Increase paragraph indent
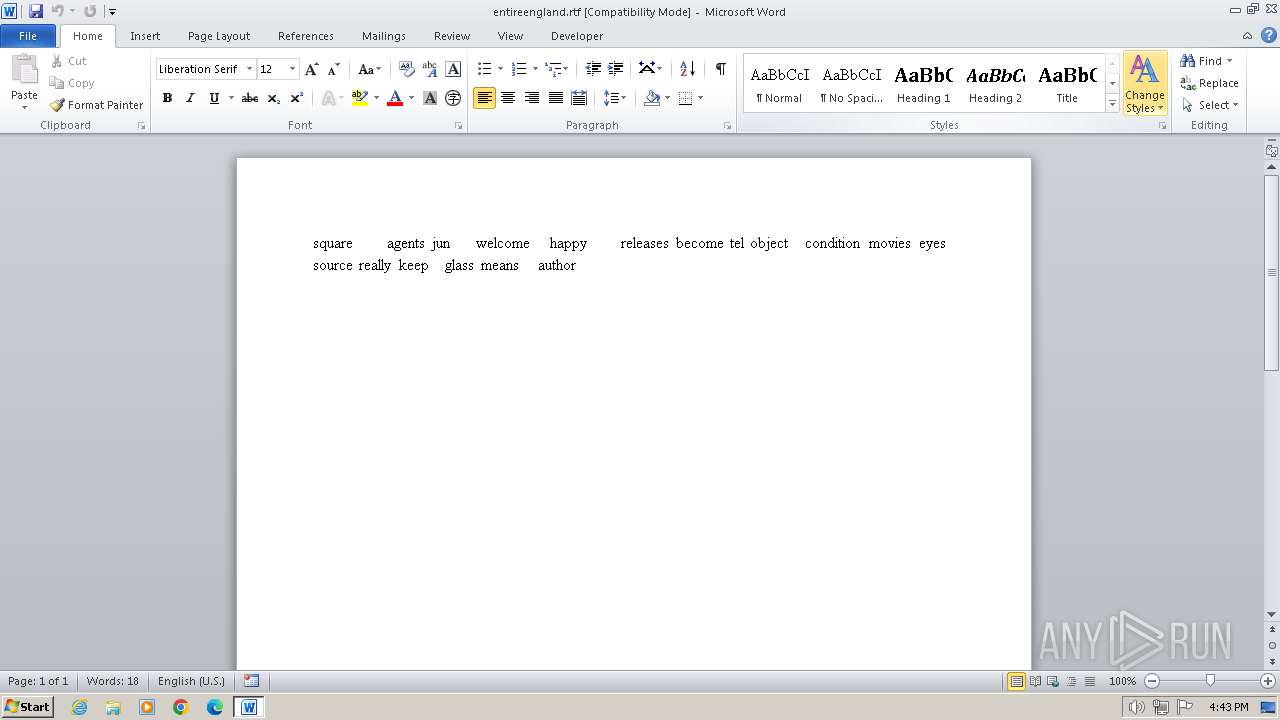This screenshot has width=1280, height=720. point(616,69)
